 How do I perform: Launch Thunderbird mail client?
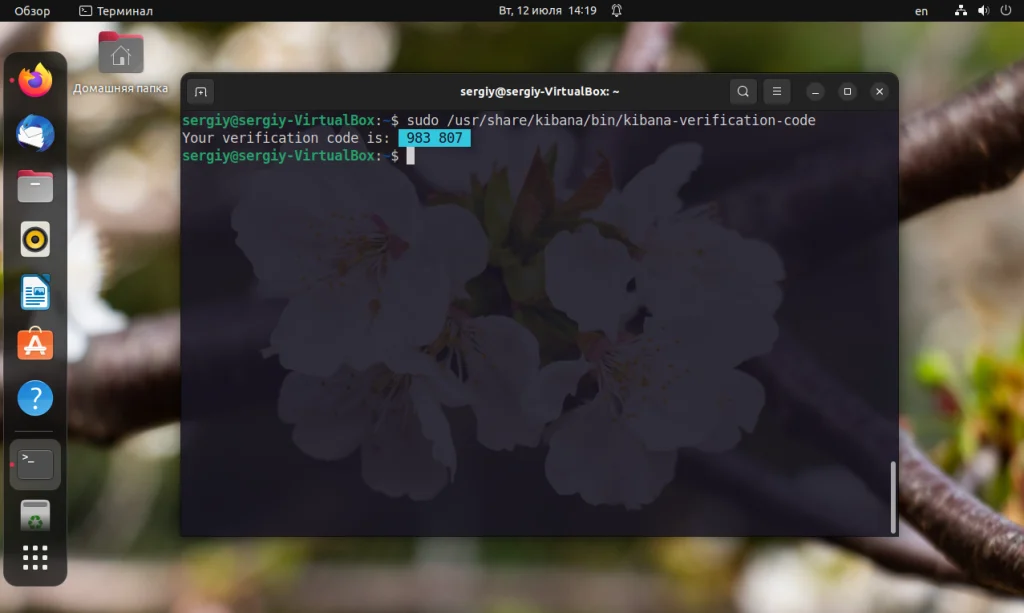click(35, 134)
